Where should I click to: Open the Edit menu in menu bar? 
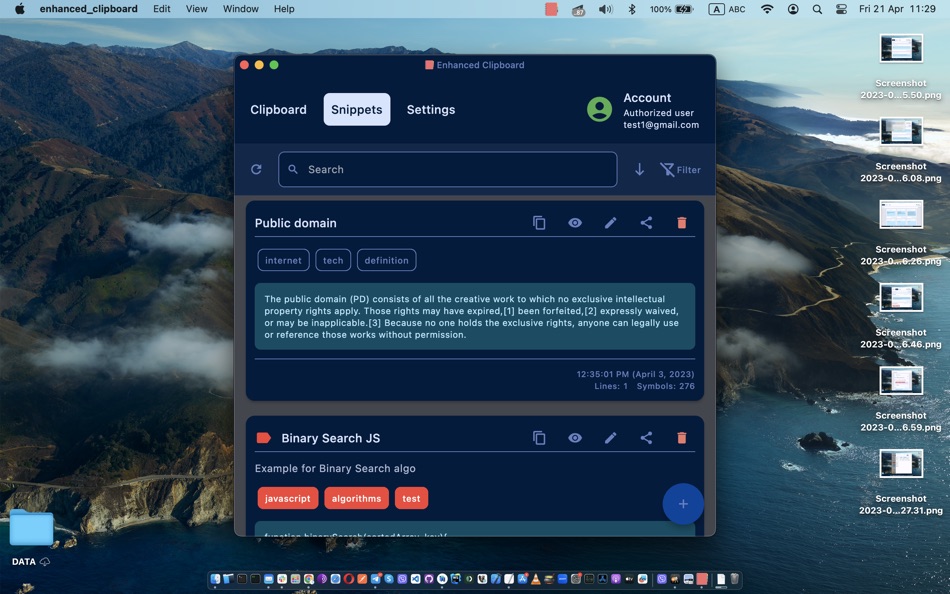[x=162, y=9]
